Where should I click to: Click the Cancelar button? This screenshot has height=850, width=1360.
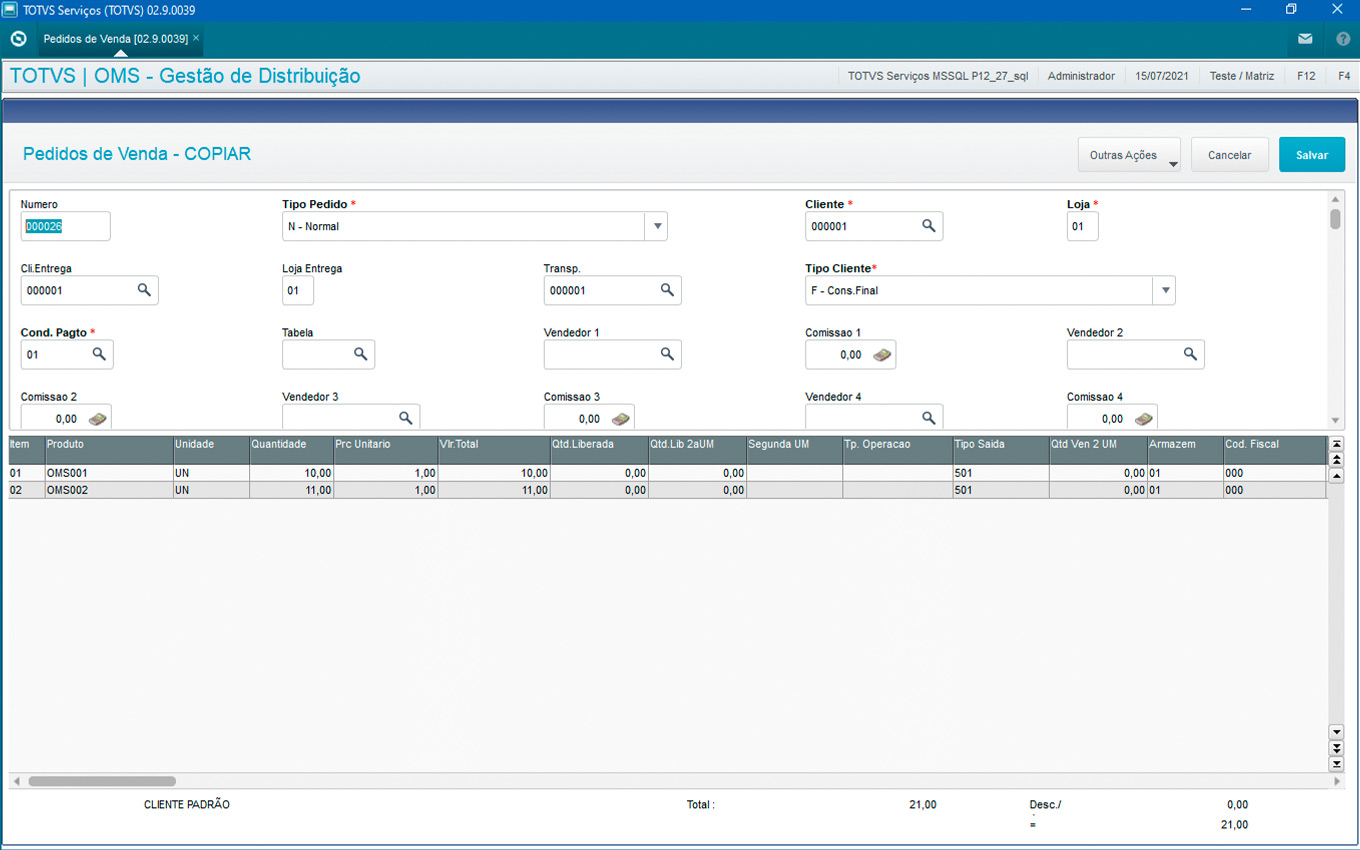[1229, 155]
